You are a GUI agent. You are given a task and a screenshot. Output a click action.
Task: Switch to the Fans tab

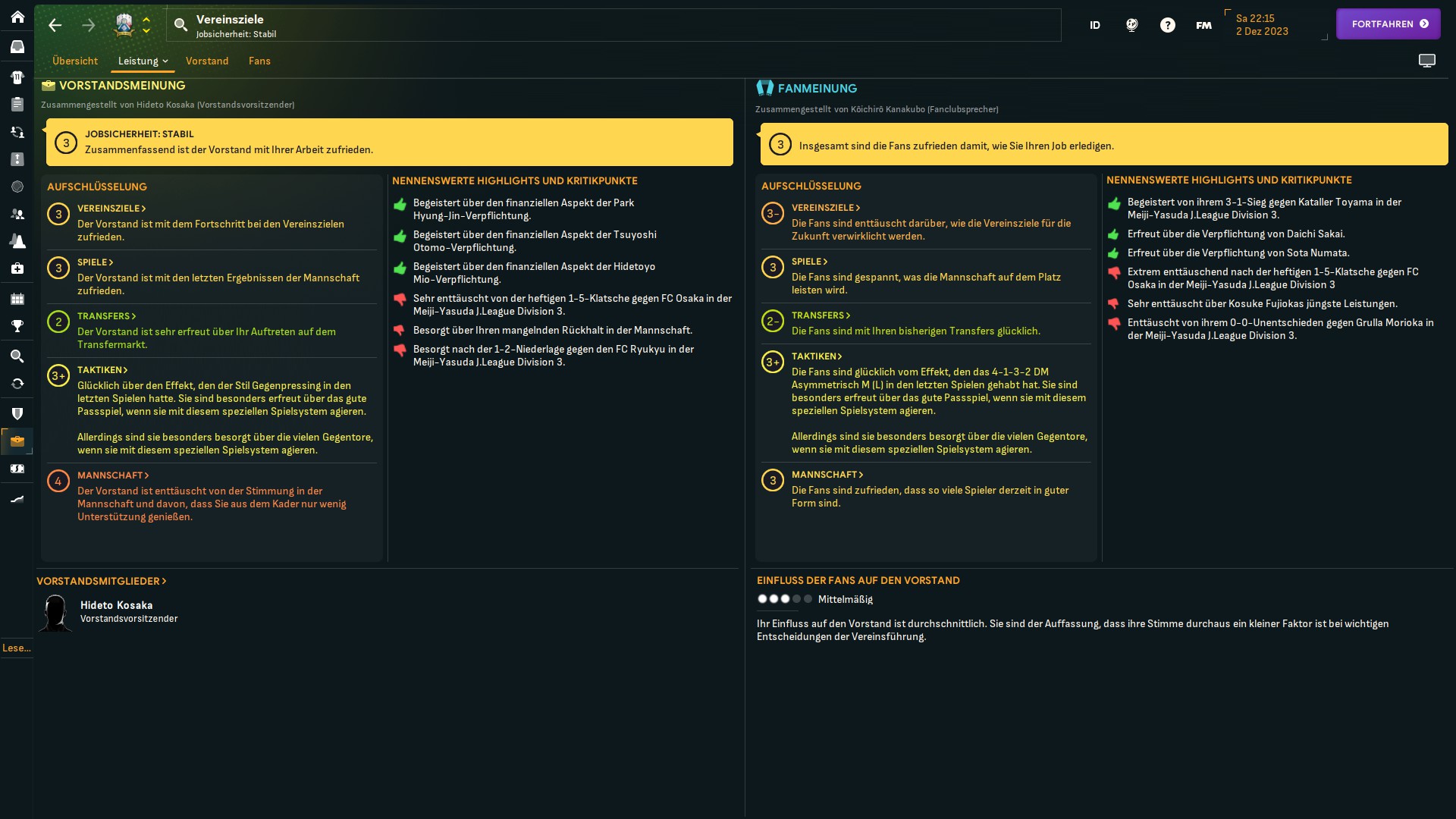point(259,61)
